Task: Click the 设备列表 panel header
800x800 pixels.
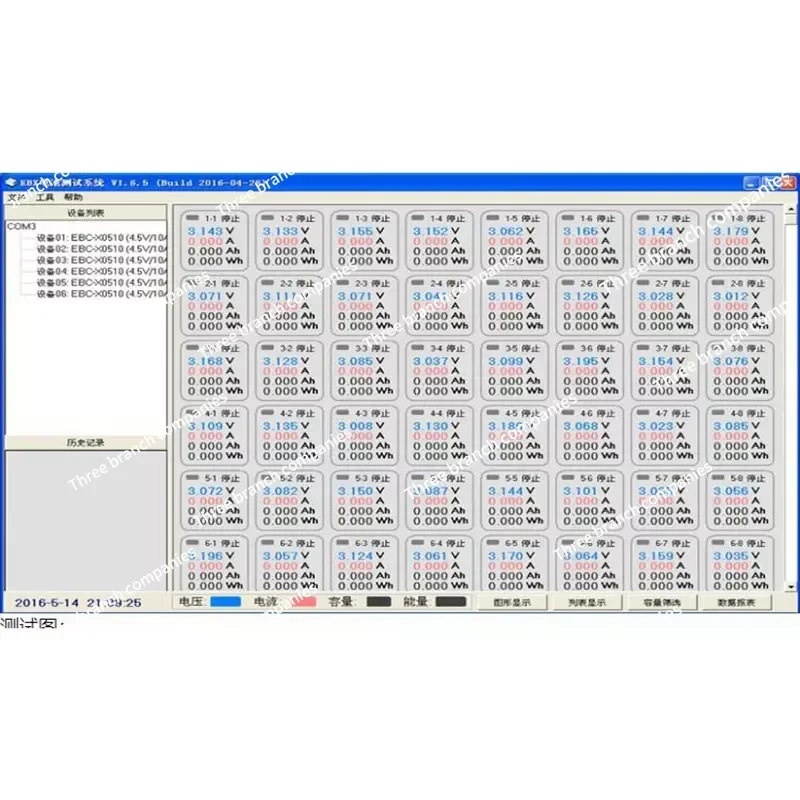Action: click(86, 213)
